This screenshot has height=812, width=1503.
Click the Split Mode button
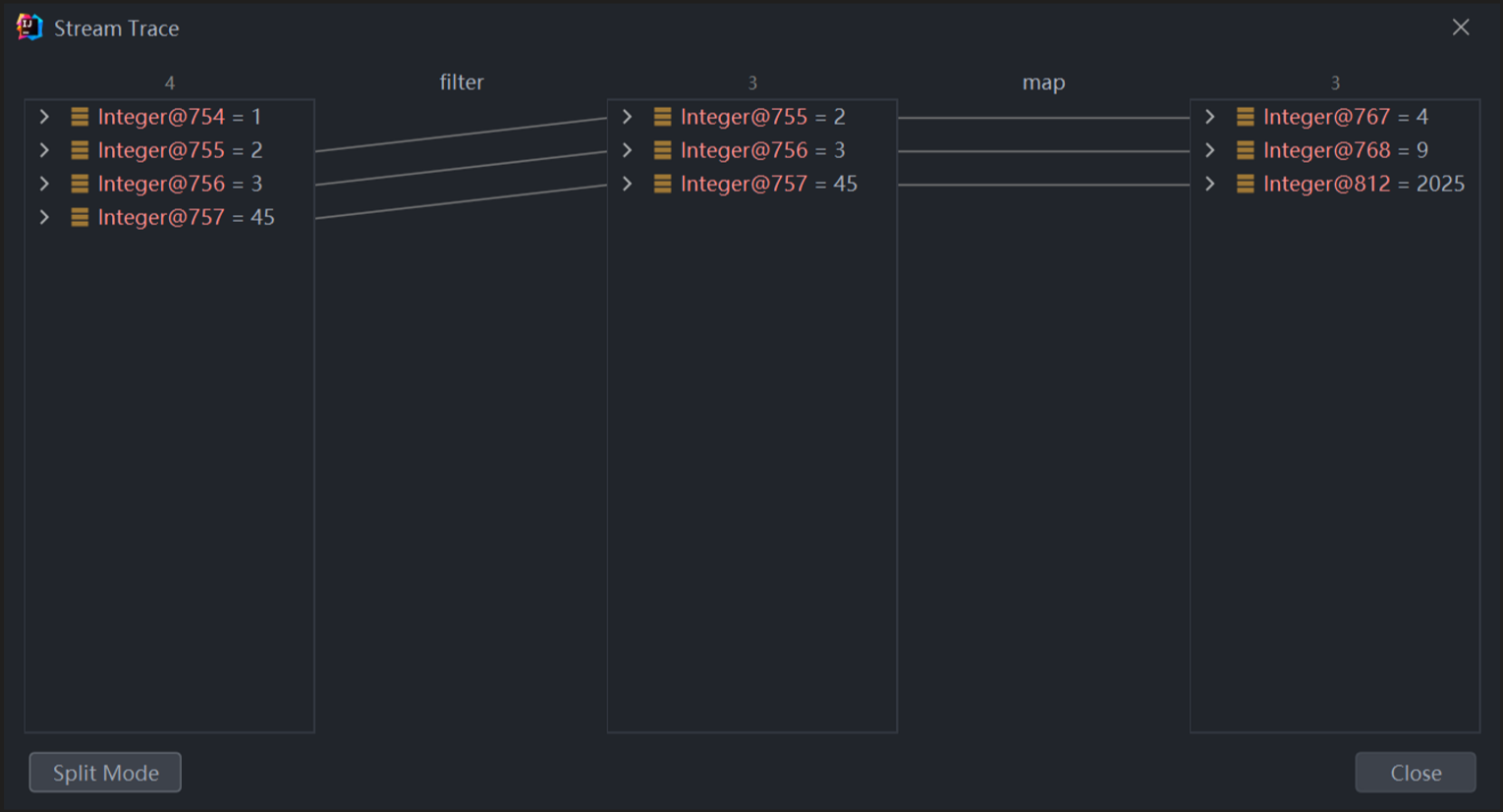pos(105,773)
